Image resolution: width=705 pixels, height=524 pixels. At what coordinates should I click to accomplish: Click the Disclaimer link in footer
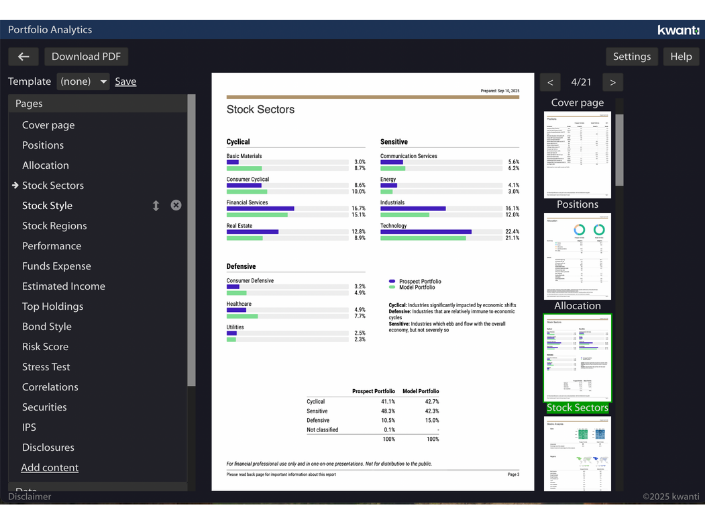click(x=30, y=496)
